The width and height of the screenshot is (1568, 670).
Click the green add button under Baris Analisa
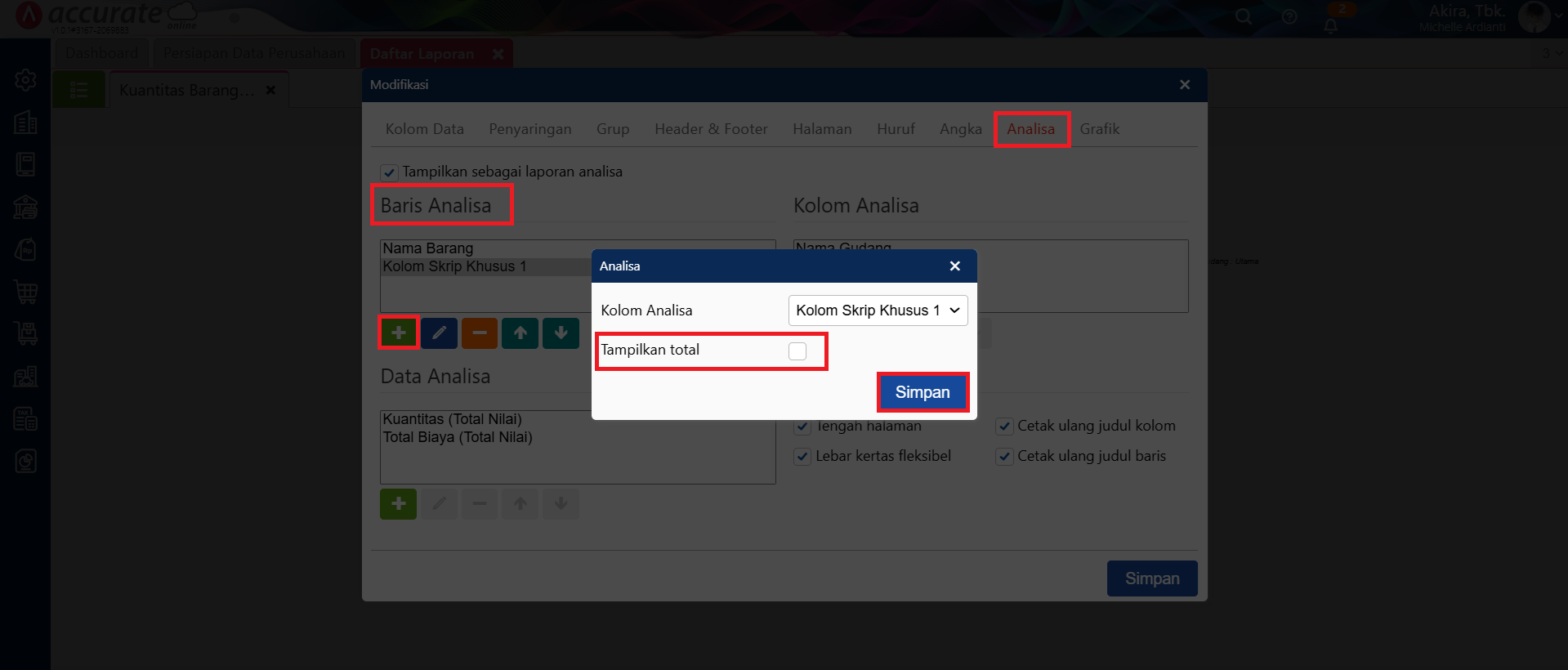click(399, 333)
